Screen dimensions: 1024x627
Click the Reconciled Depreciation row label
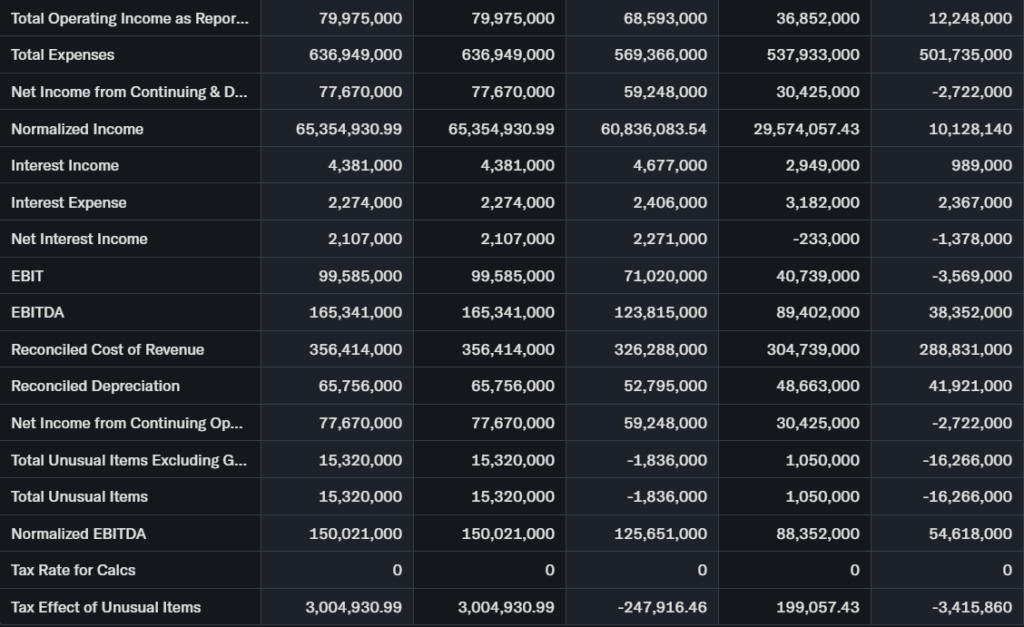pos(95,386)
